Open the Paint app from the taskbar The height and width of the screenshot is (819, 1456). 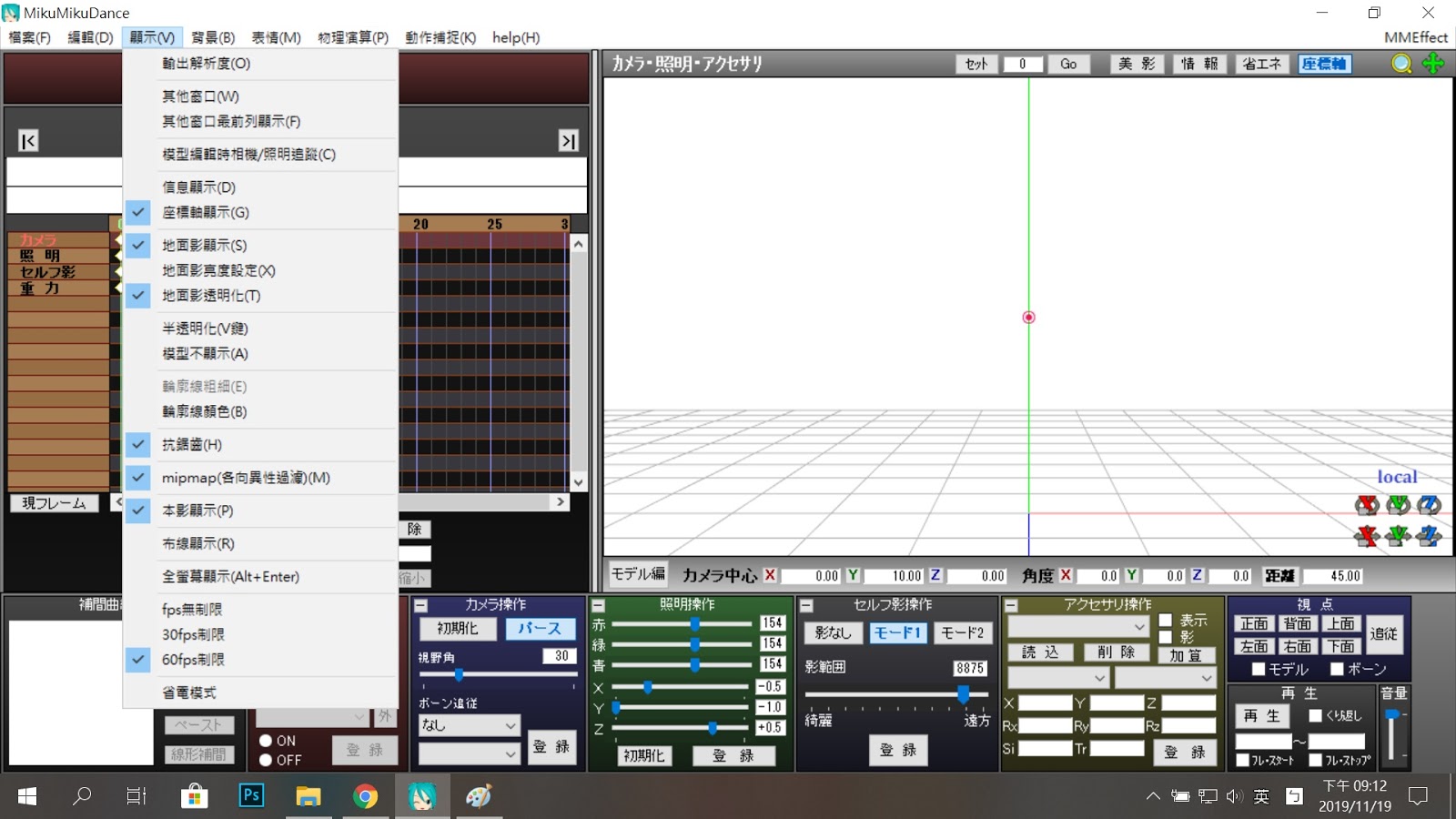coord(479,796)
